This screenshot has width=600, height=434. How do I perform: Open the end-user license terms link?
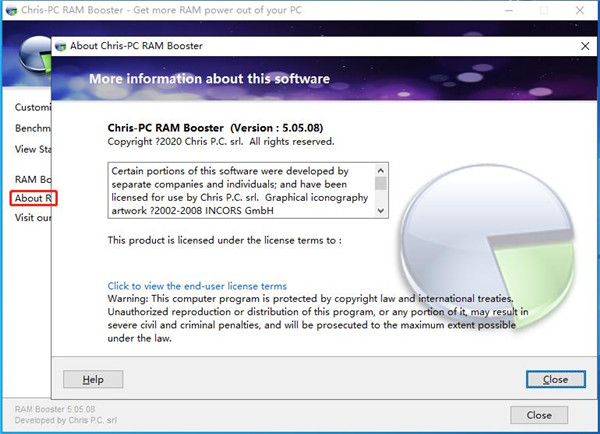click(197, 286)
